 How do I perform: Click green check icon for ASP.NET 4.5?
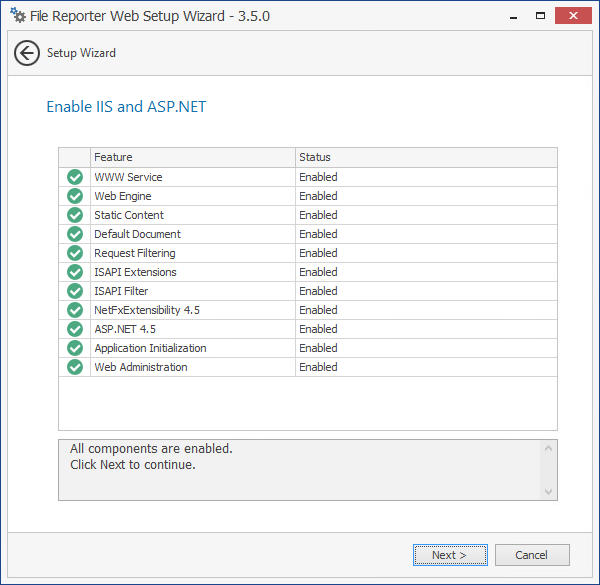pyautogui.click(x=75, y=329)
